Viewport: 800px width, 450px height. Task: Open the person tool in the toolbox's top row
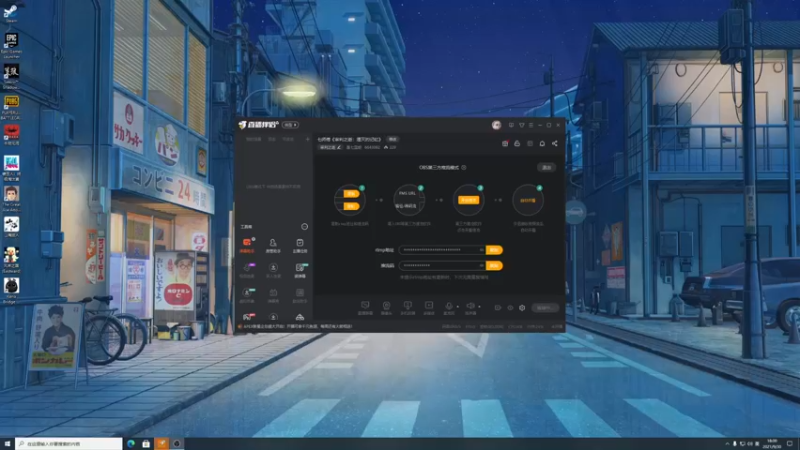point(273,245)
